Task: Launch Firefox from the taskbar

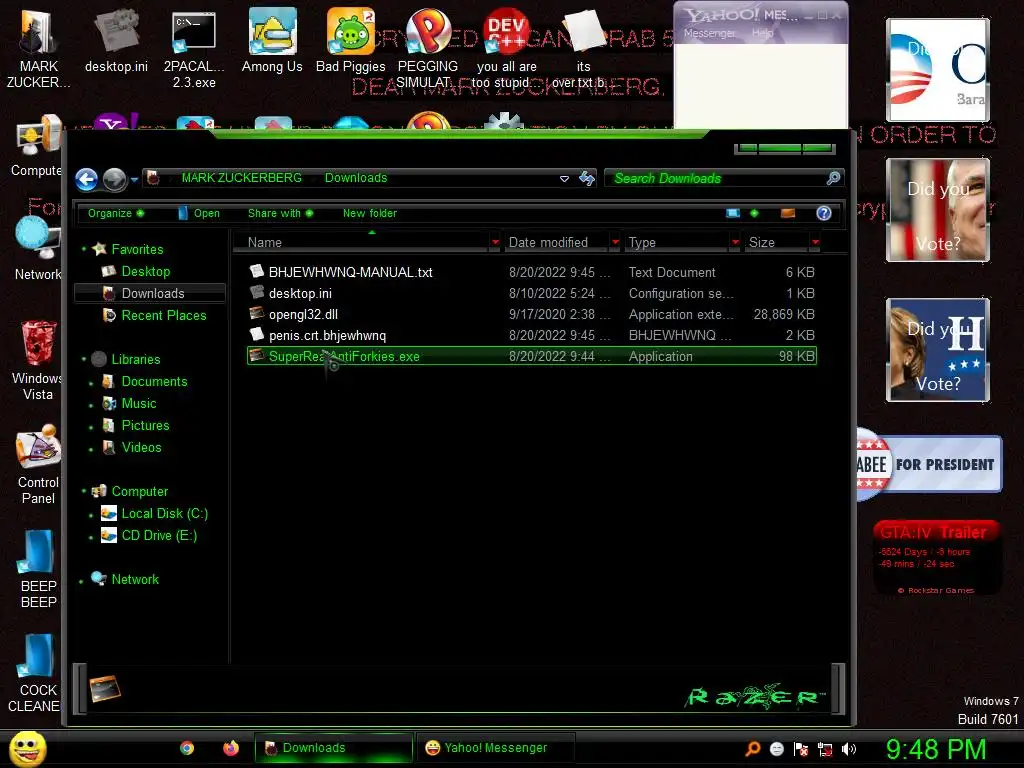Action: (231, 748)
